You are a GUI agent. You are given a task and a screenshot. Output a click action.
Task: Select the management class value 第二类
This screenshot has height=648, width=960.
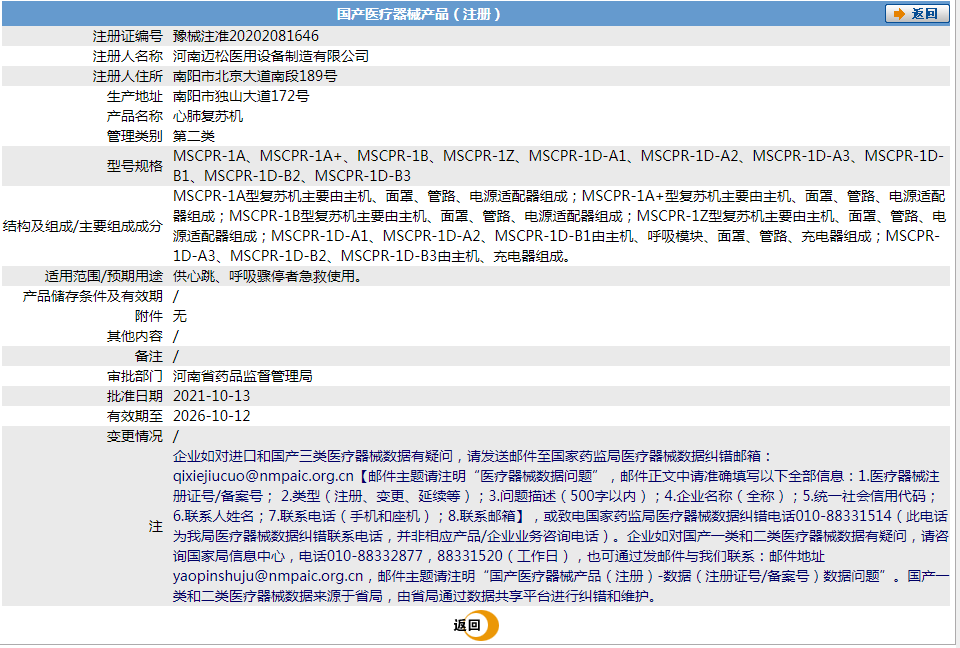[193, 136]
